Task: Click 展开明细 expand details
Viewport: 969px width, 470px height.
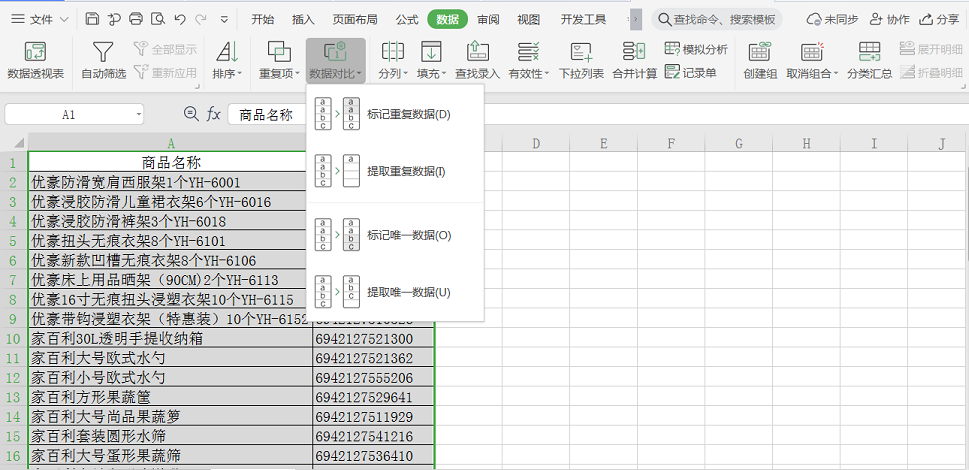Action: [931, 49]
